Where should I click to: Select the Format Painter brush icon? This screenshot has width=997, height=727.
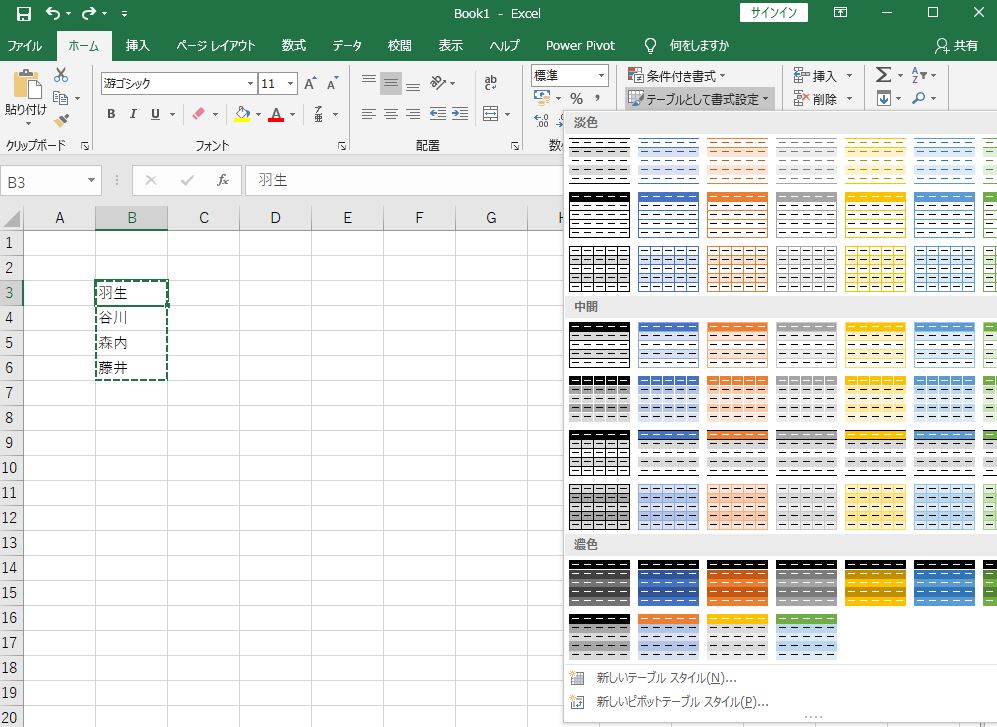[61, 120]
